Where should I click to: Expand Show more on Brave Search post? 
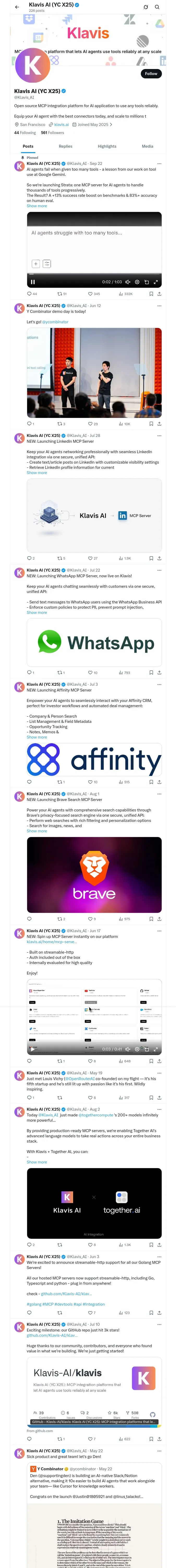(x=37, y=831)
